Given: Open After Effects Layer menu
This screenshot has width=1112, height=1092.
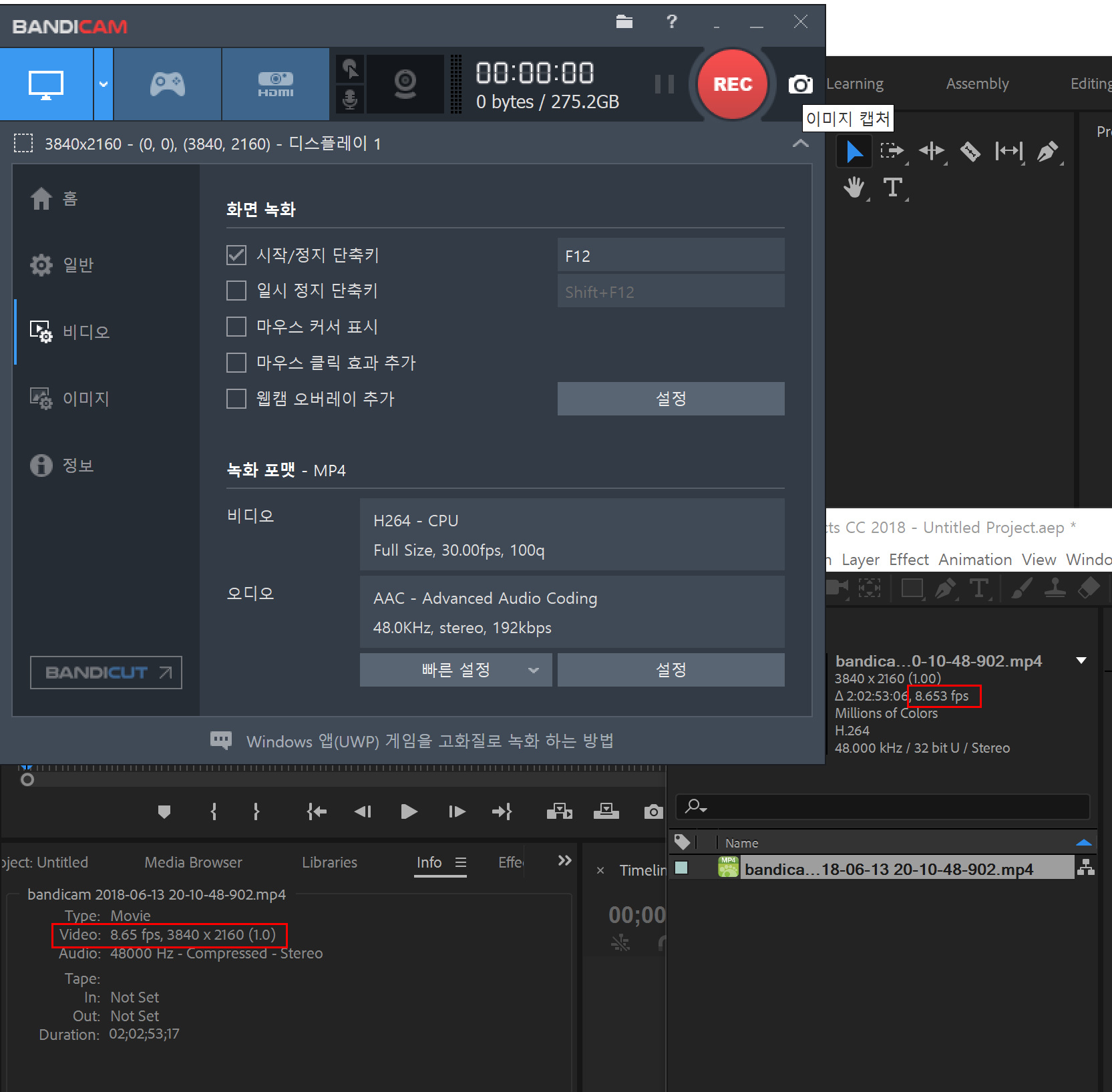Looking at the screenshot, I should [860, 560].
